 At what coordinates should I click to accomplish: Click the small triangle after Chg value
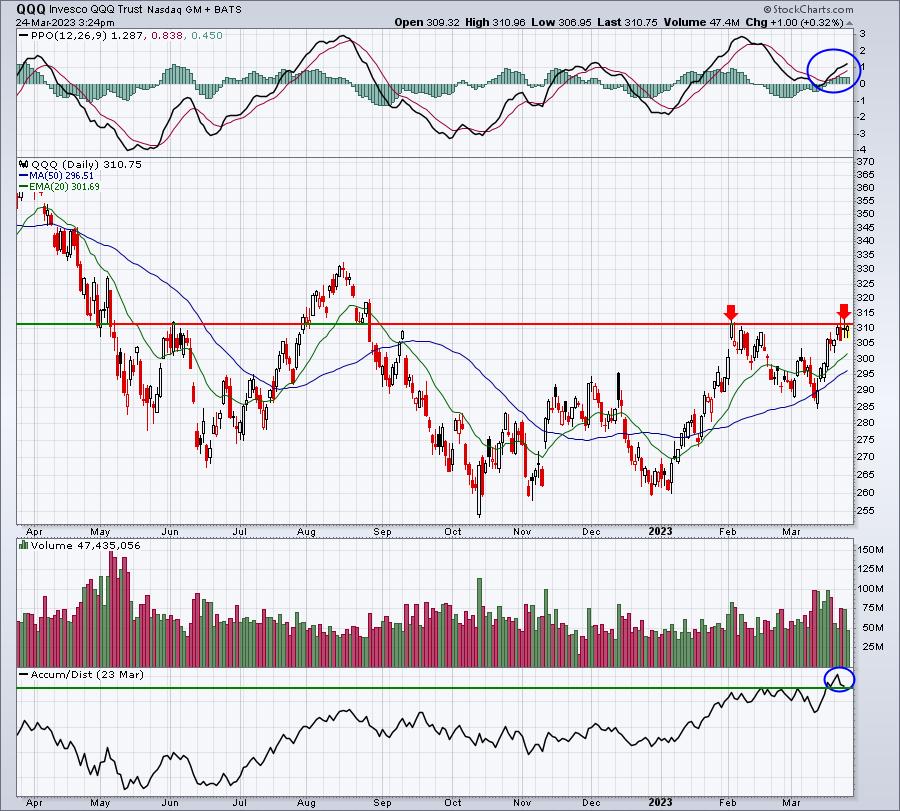[x=849, y=23]
